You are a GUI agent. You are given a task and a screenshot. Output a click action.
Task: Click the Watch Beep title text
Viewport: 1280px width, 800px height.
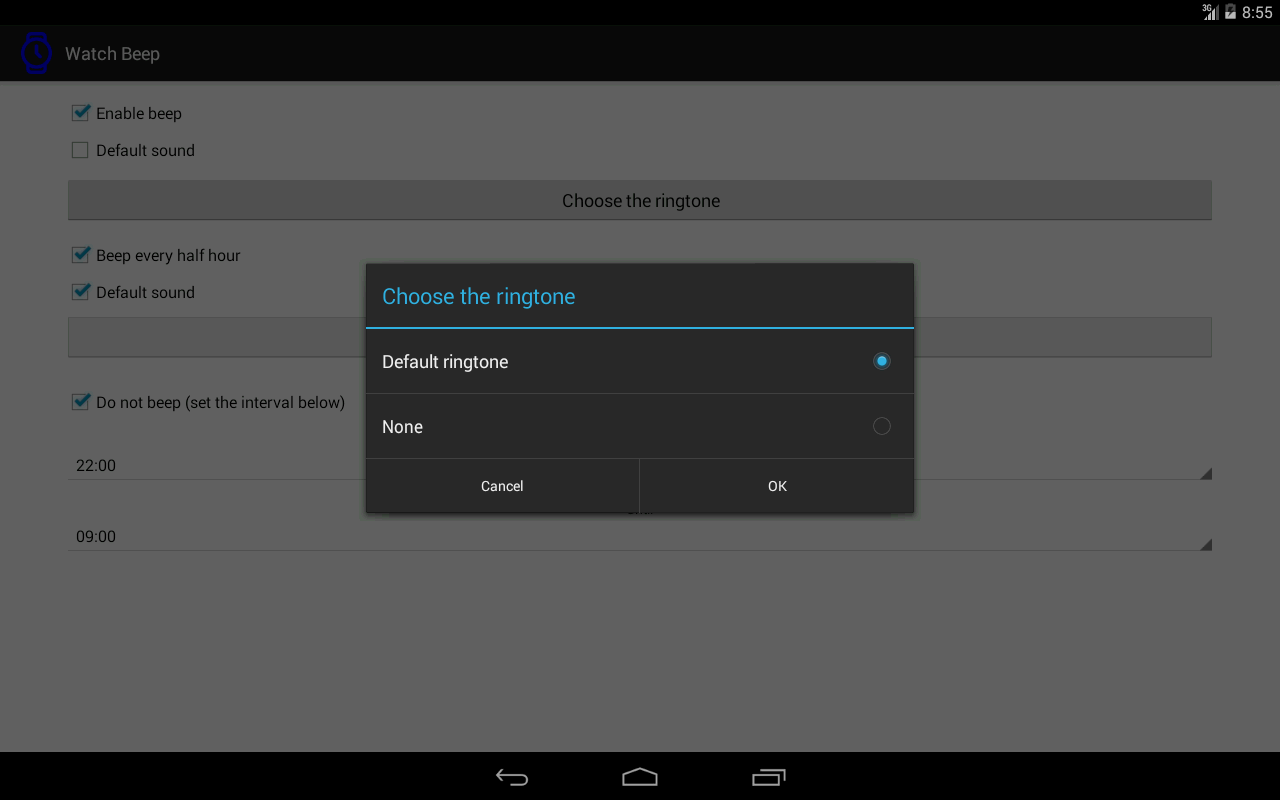click(x=112, y=53)
